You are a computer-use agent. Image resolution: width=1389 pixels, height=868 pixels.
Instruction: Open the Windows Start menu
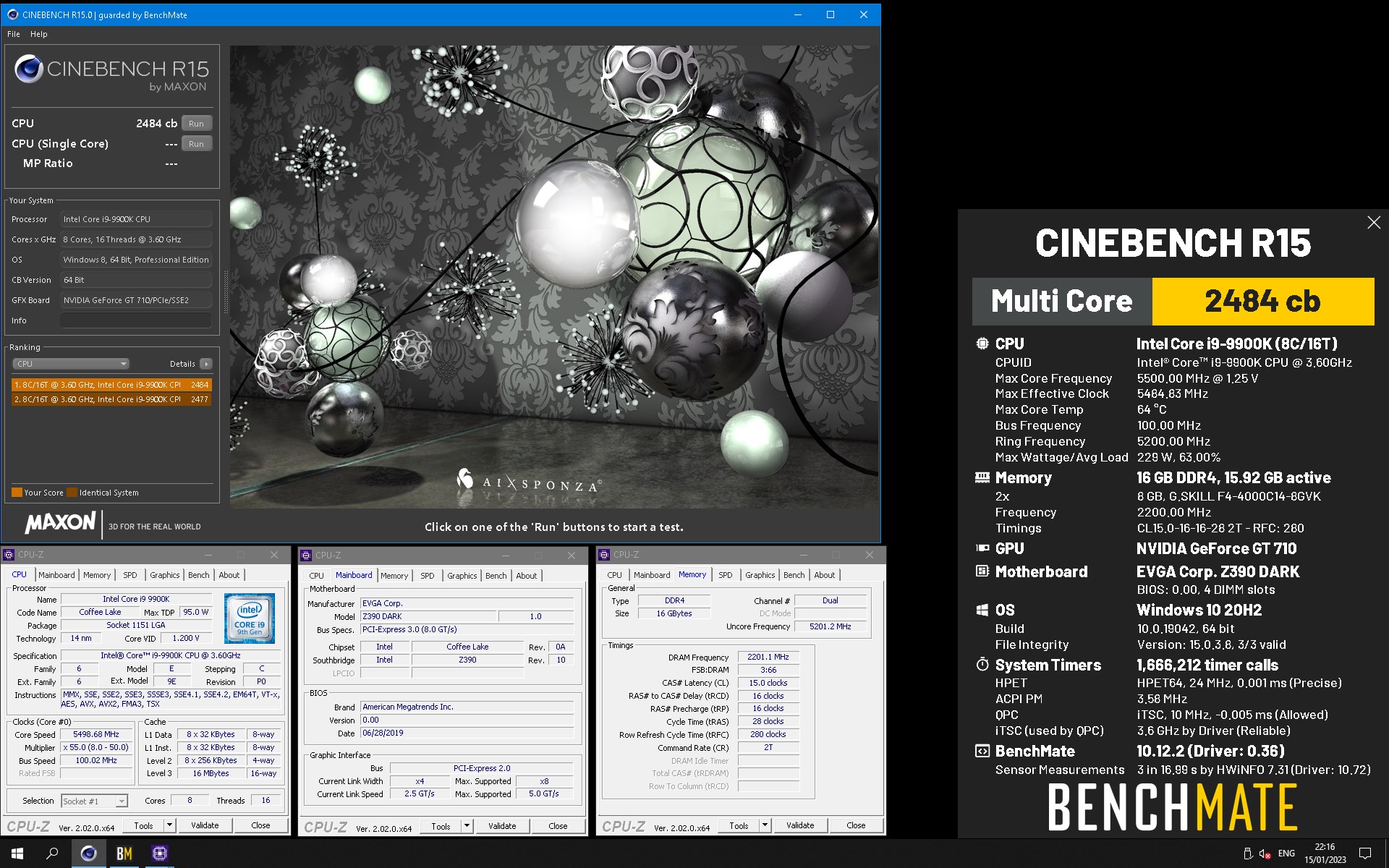coord(17,854)
